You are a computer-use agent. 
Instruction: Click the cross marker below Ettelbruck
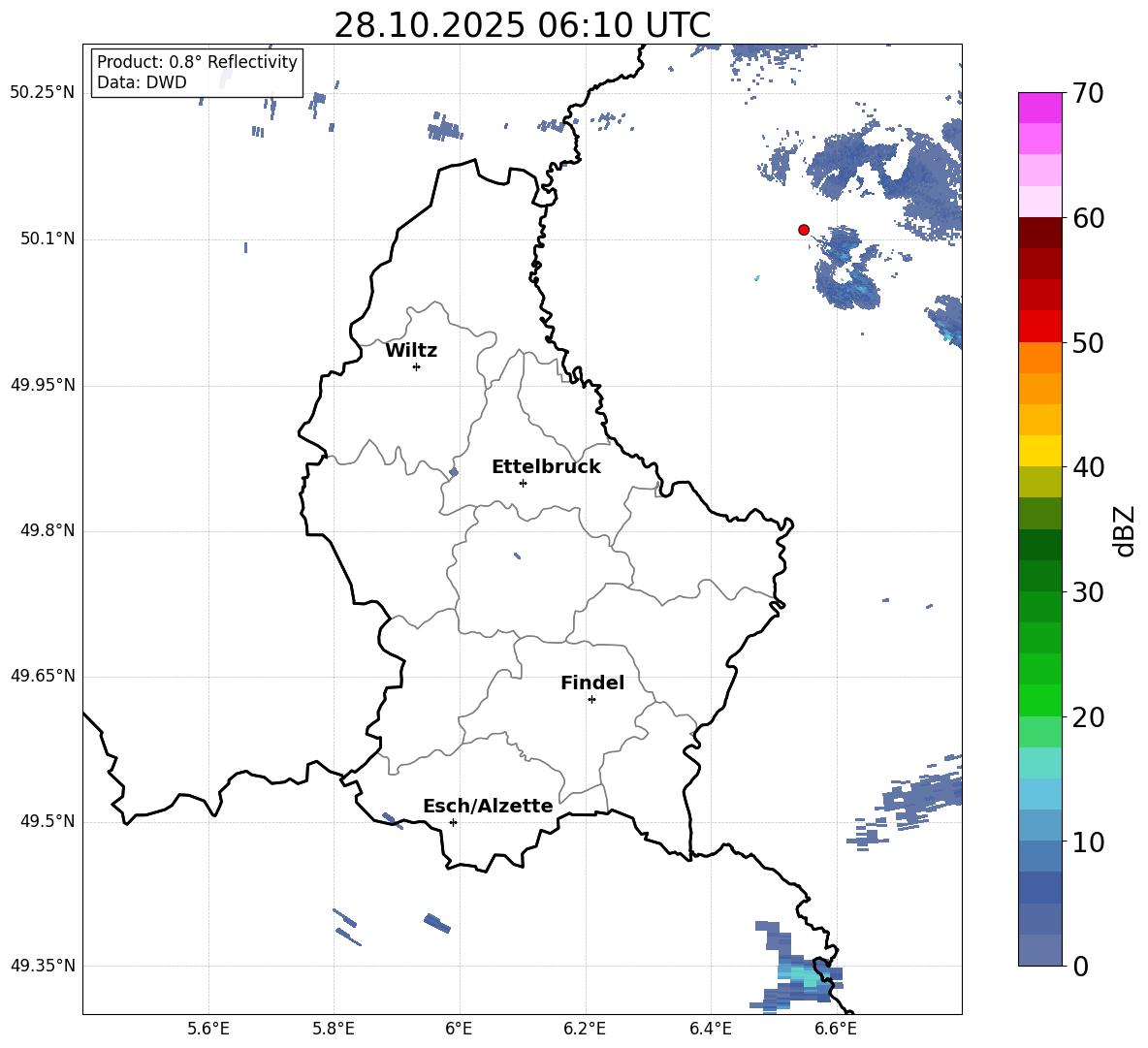point(523,483)
